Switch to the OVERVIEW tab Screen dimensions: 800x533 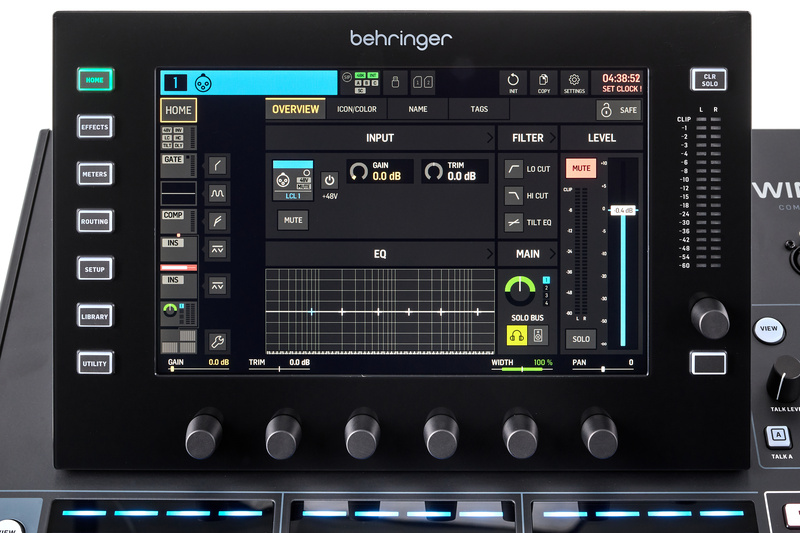[295, 109]
